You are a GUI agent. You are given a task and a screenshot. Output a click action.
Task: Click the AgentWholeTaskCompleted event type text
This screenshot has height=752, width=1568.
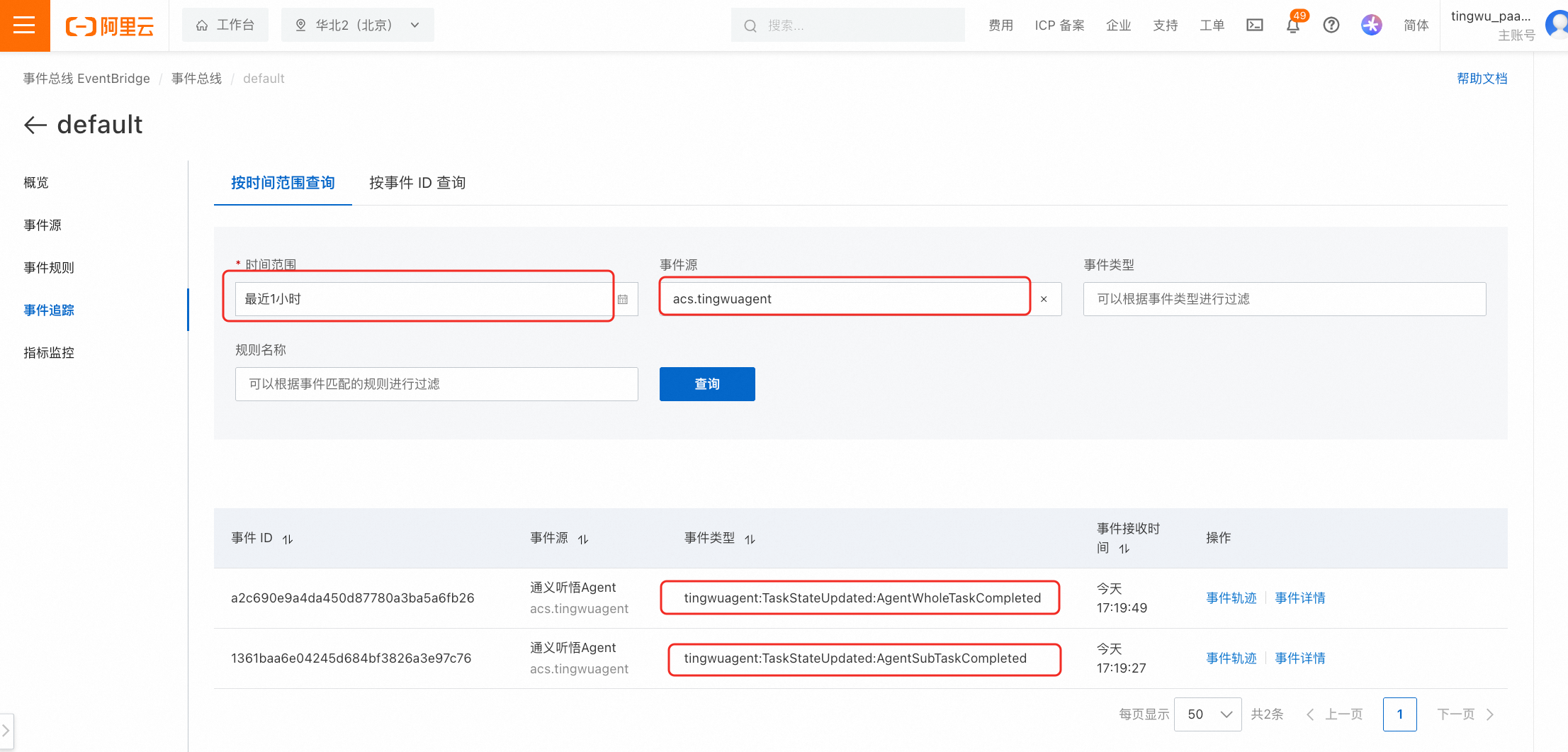[862, 598]
